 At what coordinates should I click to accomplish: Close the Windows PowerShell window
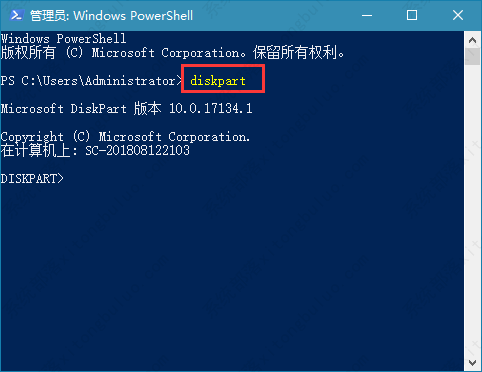tap(458, 15)
